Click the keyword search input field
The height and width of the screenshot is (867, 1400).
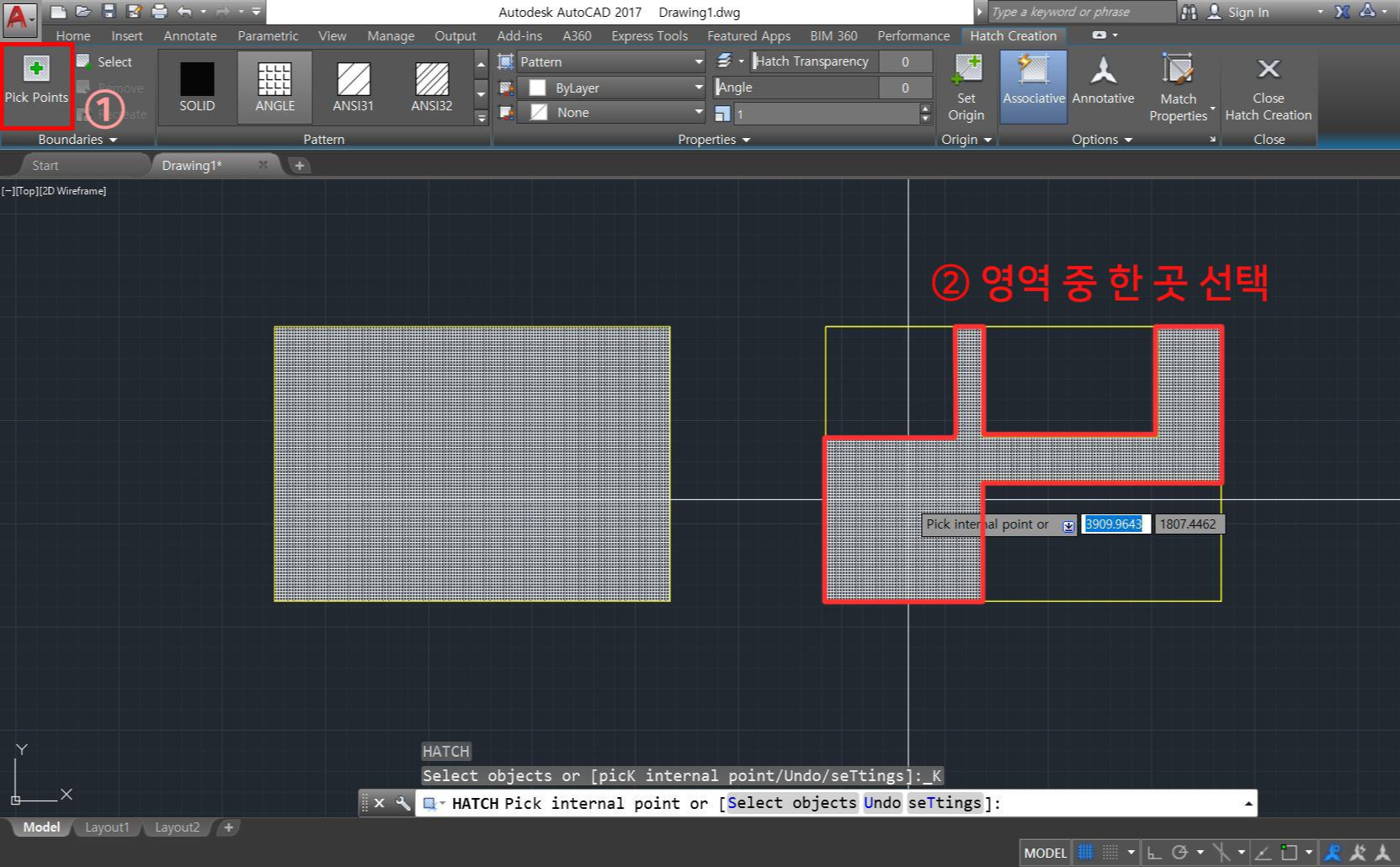[1082, 12]
